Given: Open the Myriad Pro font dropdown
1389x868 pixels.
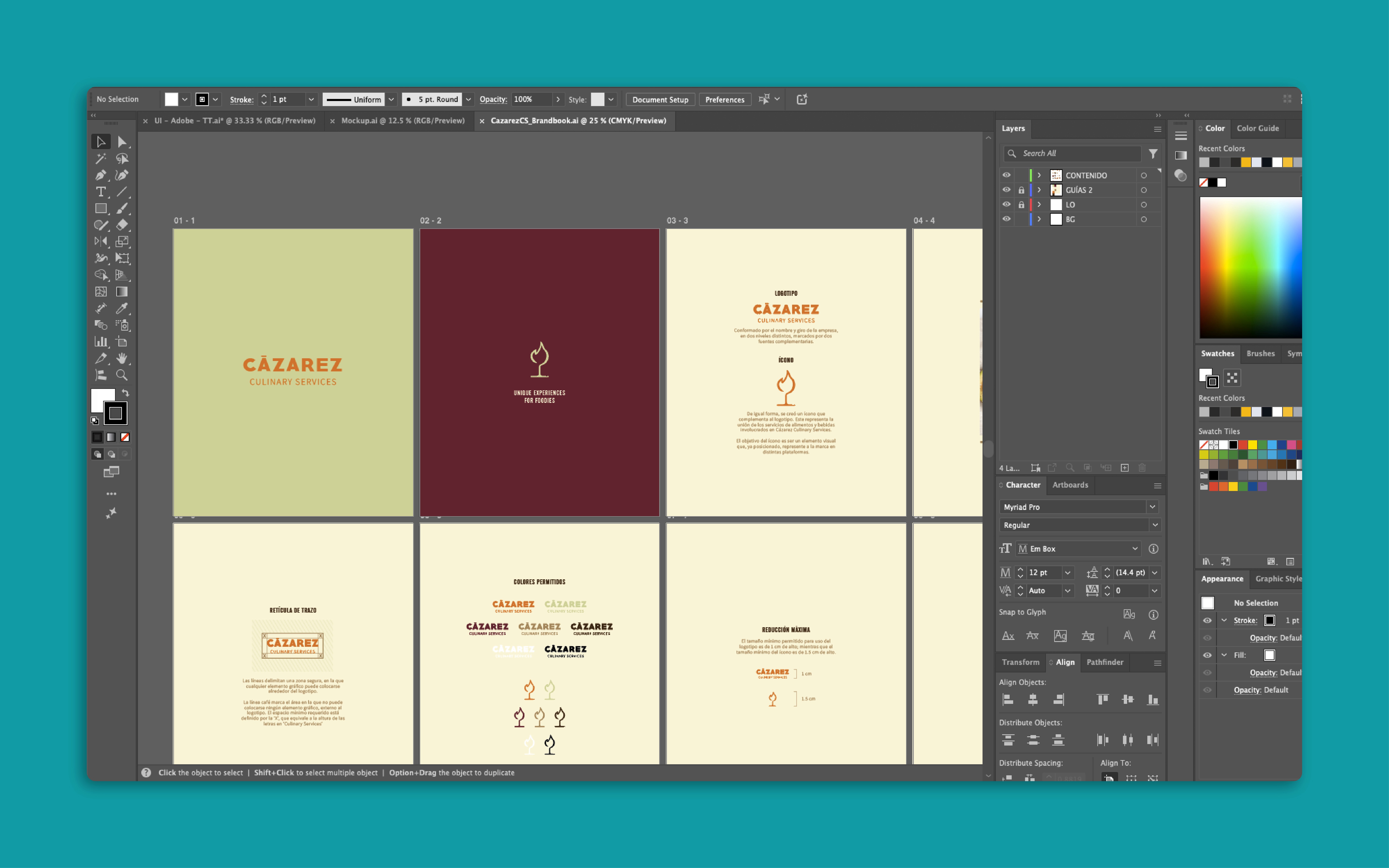Looking at the screenshot, I should coord(1152,507).
